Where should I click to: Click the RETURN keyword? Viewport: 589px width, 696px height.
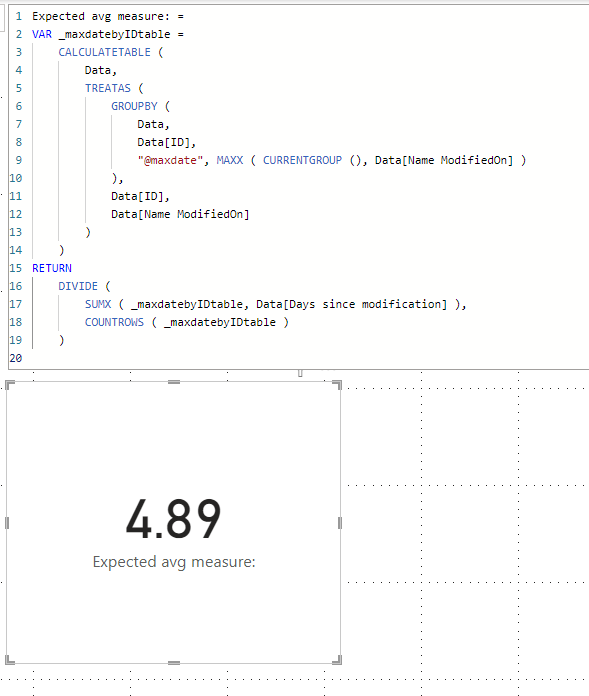click(52, 268)
